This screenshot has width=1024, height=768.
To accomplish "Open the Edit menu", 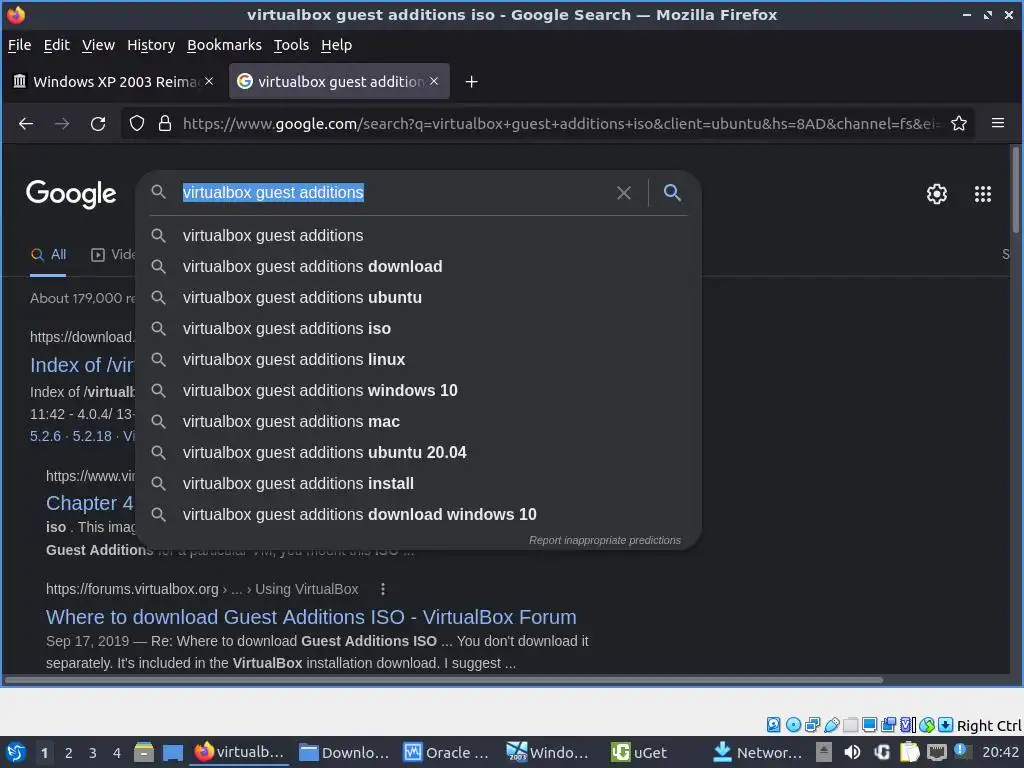I will 56,45.
